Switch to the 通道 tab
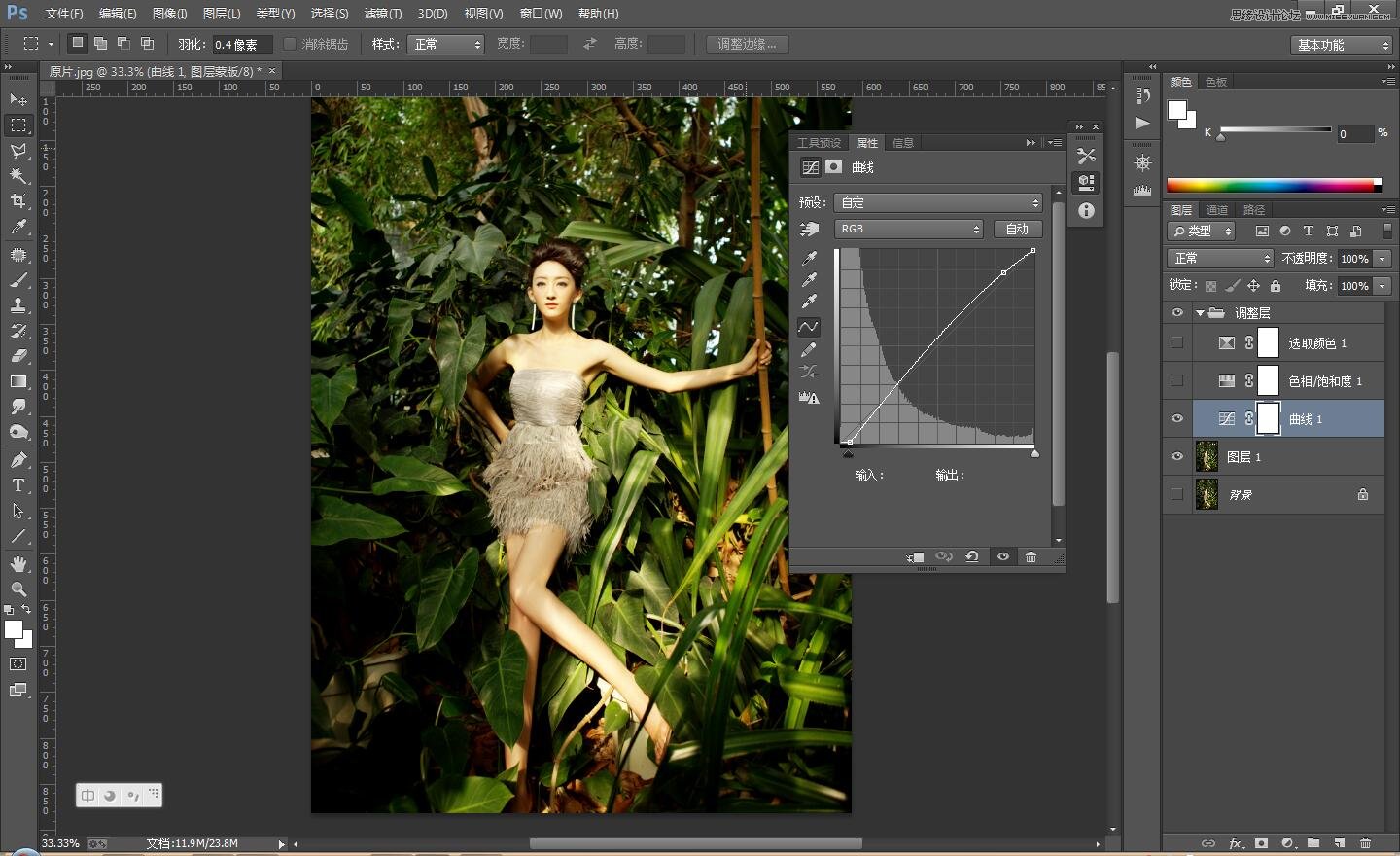 (x=1216, y=210)
